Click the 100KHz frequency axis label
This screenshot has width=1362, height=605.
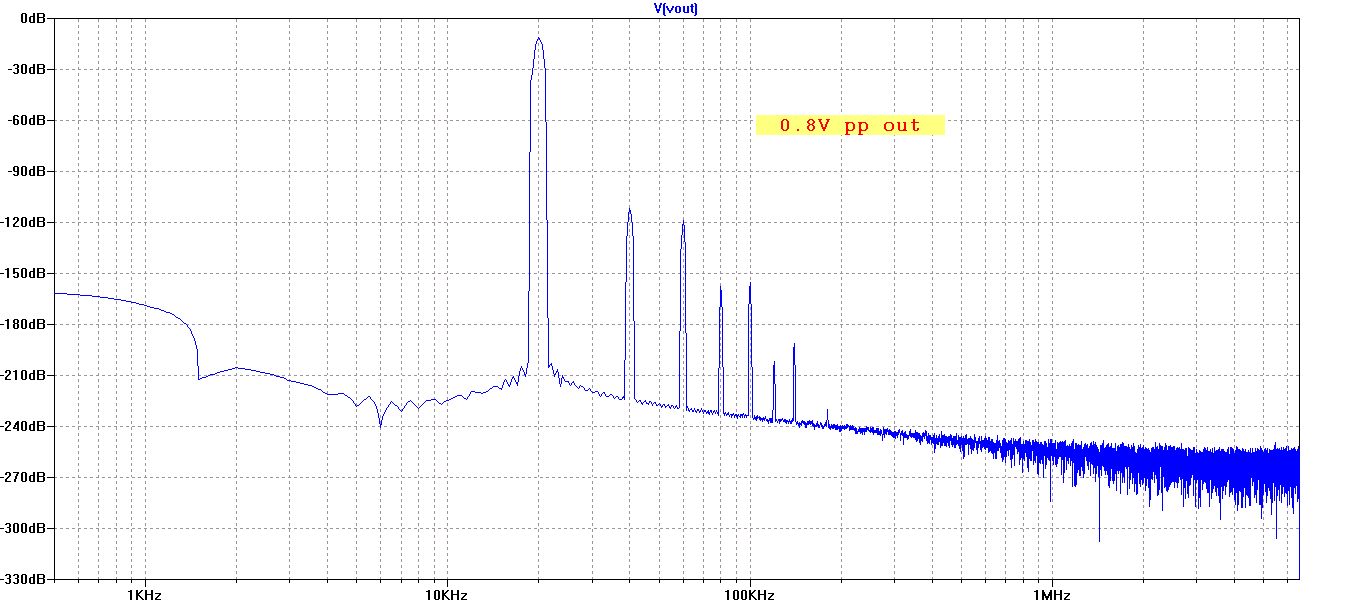click(x=749, y=595)
